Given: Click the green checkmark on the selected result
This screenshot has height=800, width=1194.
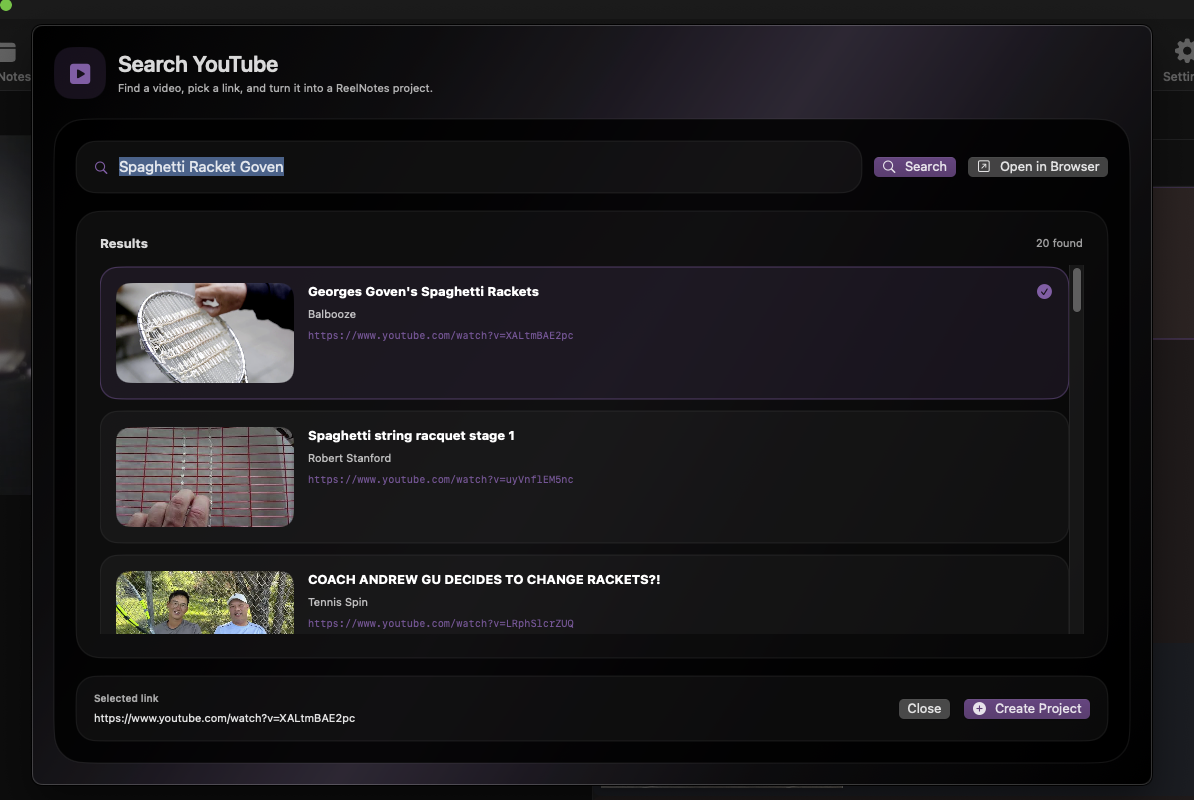Looking at the screenshot, I should [x=1044, y=291].
